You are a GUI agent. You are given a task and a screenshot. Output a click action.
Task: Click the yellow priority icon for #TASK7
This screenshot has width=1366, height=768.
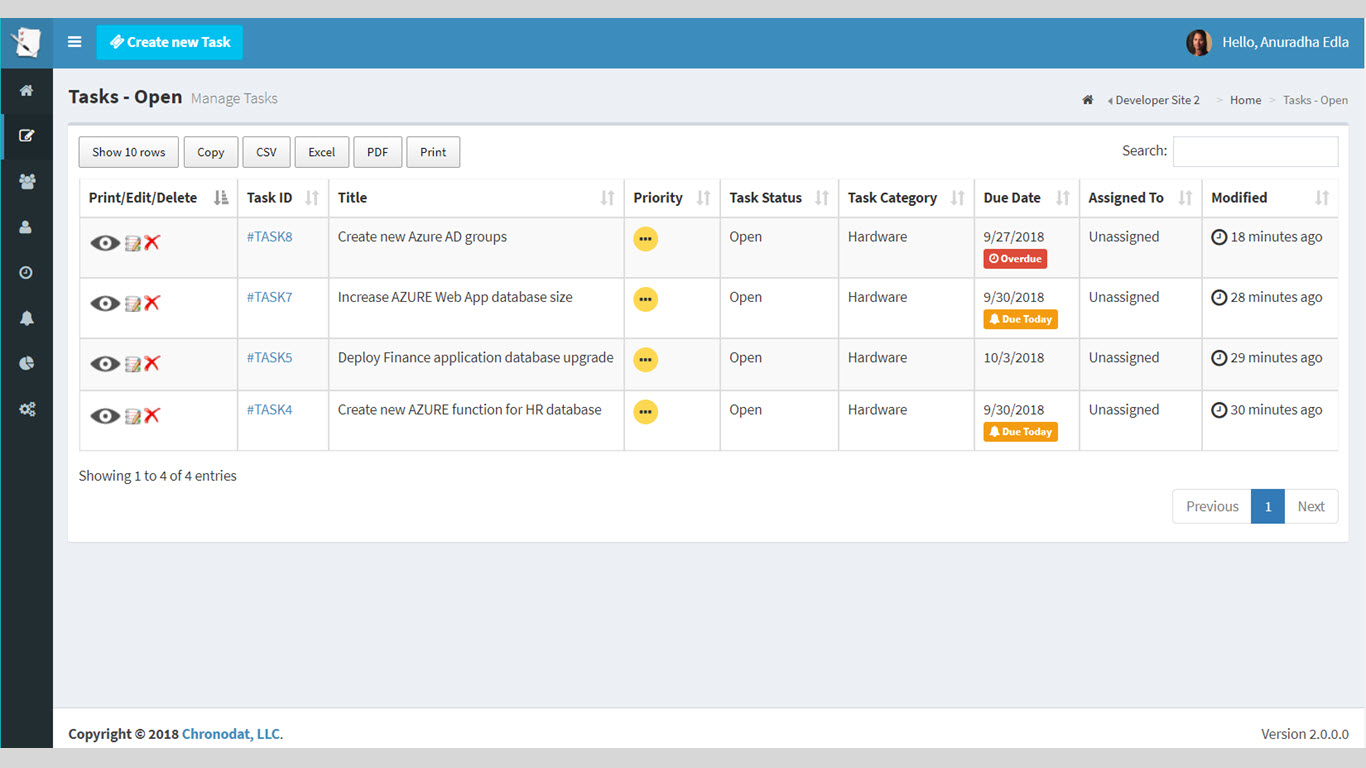click(646, 299)
